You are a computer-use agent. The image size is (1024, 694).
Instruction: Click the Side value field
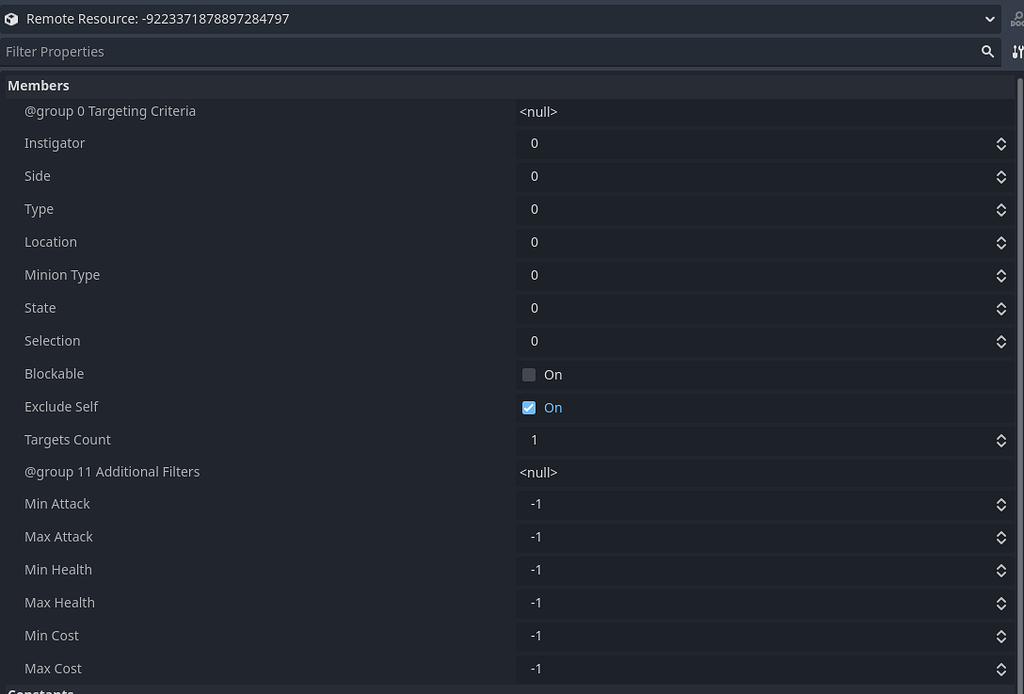coord(765,176)
